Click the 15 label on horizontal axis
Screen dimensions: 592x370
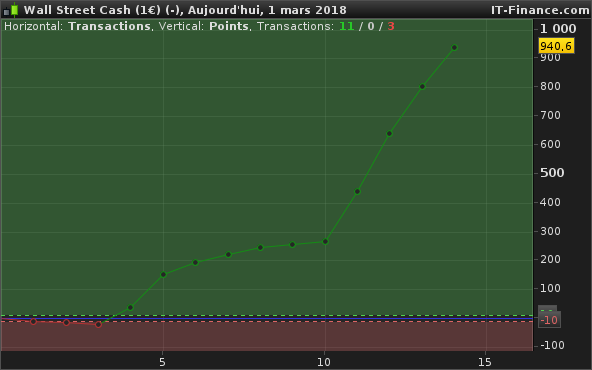(x=485, y=362)
